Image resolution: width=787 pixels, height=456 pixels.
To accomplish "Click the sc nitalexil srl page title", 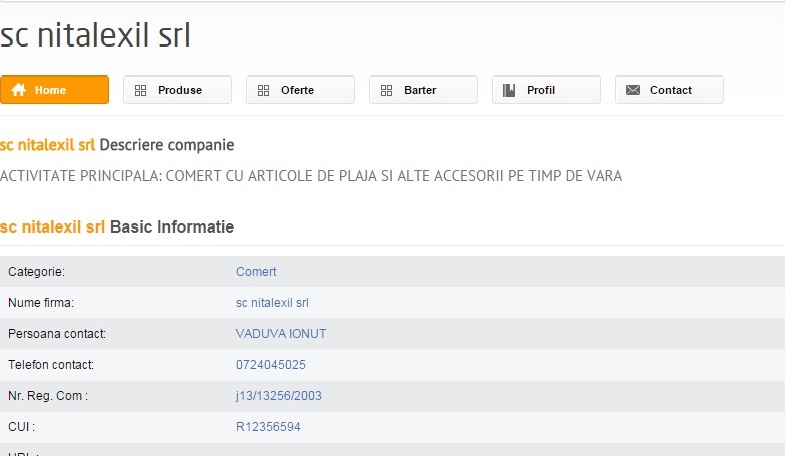I will click(x=95, y=35).
